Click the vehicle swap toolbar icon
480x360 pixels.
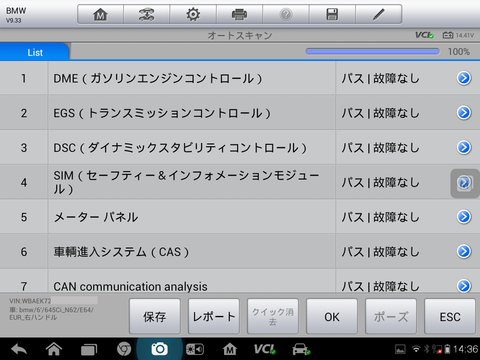(x=147, y=14)
